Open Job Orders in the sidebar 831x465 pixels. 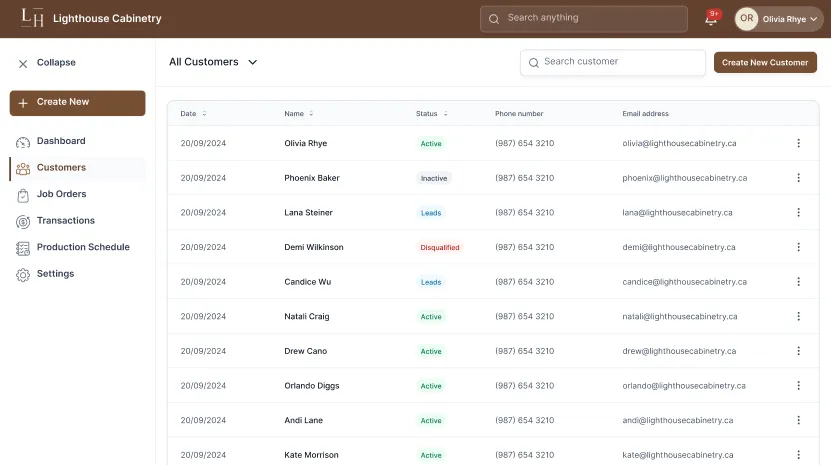tap(61, 194)
